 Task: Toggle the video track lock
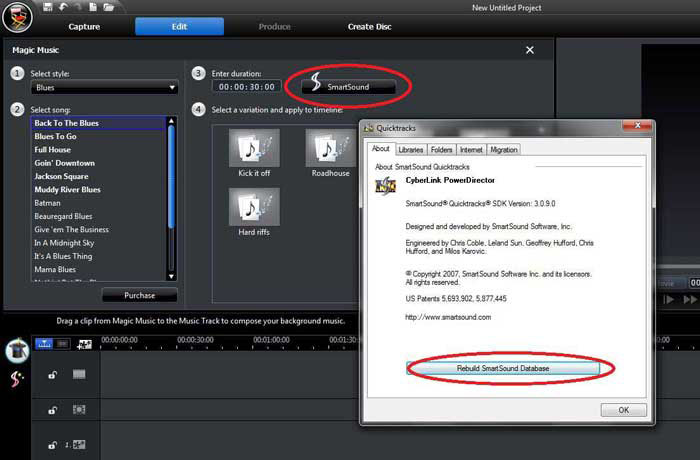(x=52, y=375)
